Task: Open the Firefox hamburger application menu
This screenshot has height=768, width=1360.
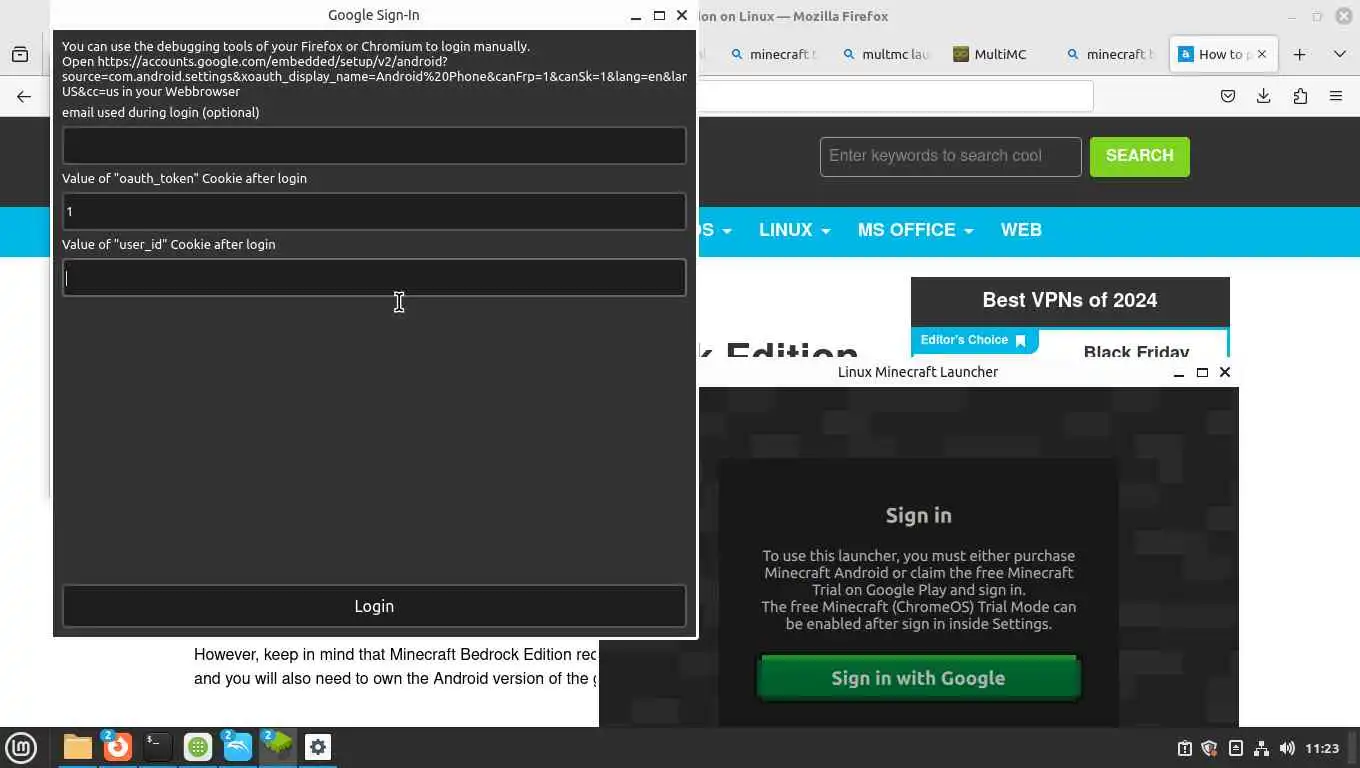Action: (x=1336, y=96)
